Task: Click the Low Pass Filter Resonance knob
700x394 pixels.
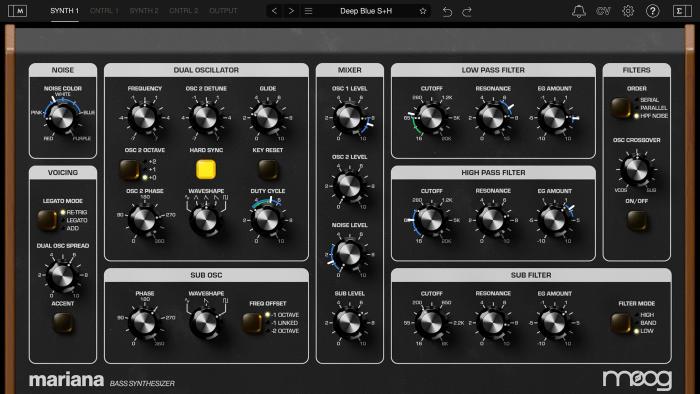Action: click(492, 117)
